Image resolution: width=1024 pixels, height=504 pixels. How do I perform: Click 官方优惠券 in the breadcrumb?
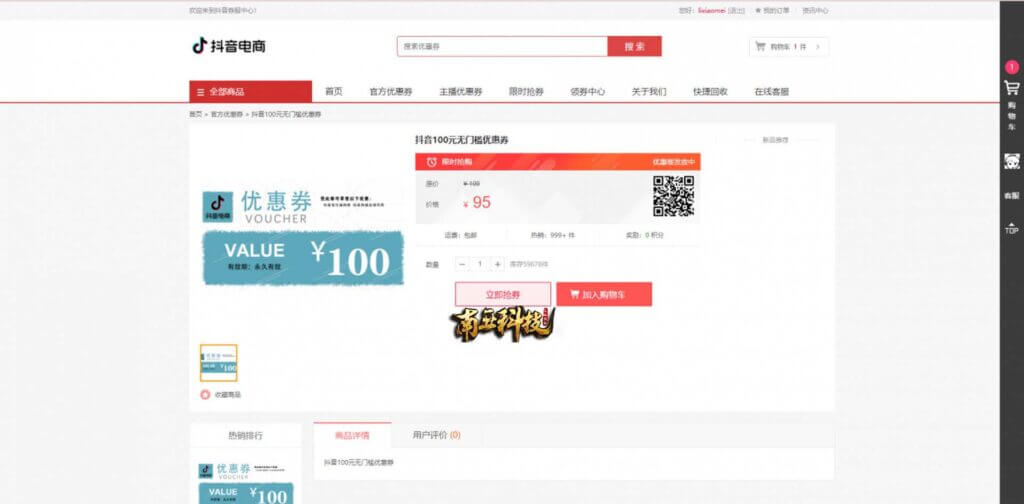tap(227, 114)
